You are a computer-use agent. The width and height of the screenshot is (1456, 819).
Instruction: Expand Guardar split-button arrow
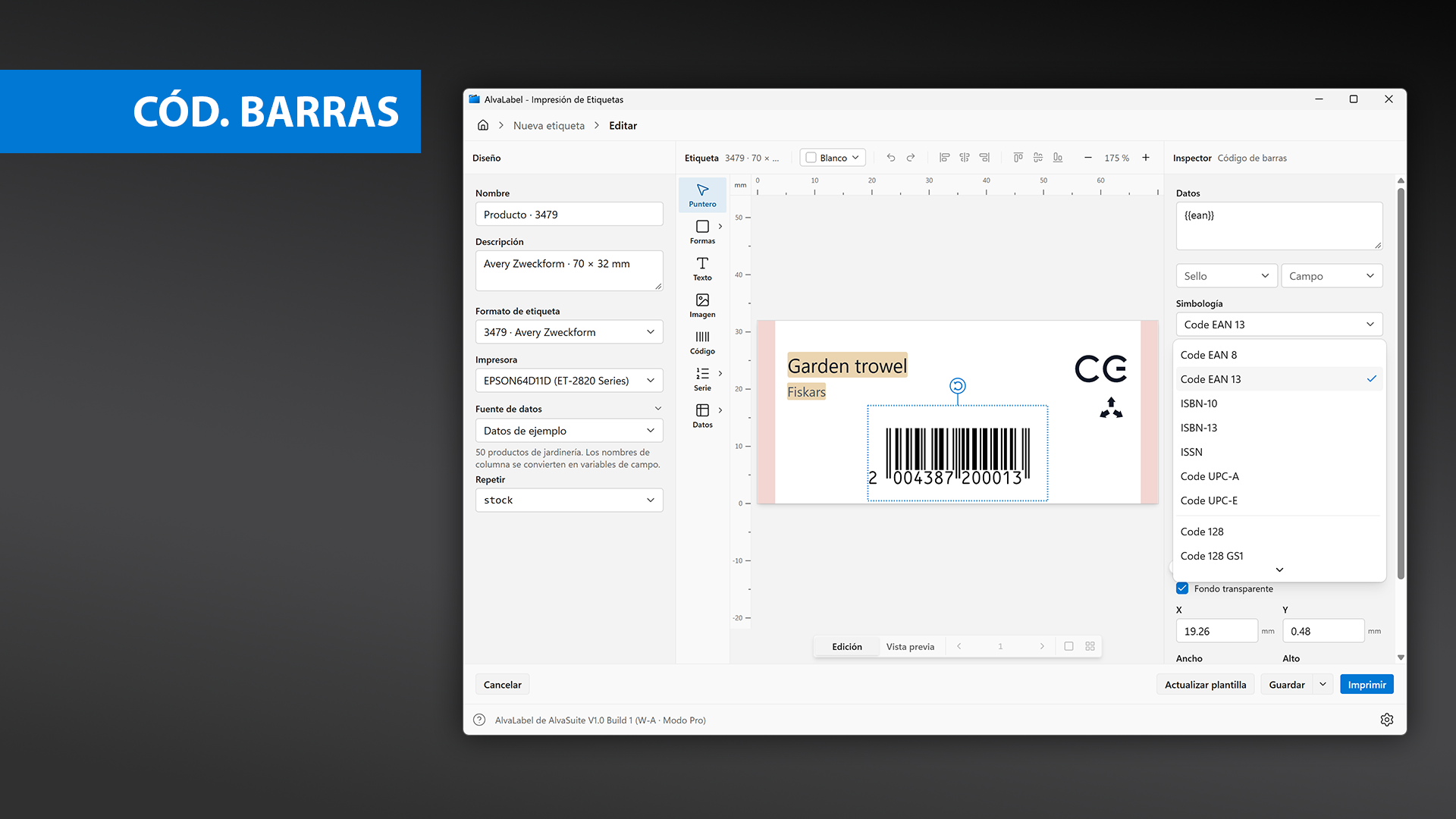coord(1323,684)
